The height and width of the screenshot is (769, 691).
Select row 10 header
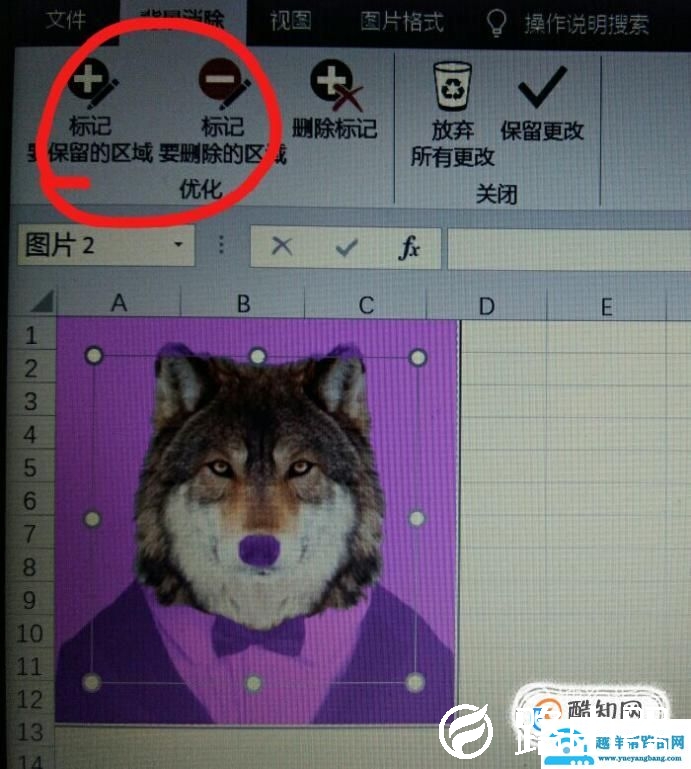[x=29, y=633]
